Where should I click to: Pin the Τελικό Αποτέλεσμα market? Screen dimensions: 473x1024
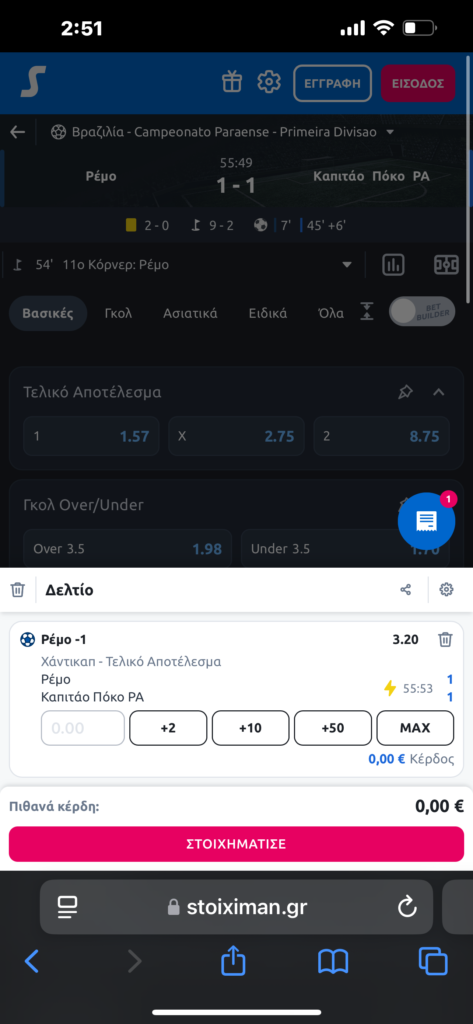click(405, 392)
